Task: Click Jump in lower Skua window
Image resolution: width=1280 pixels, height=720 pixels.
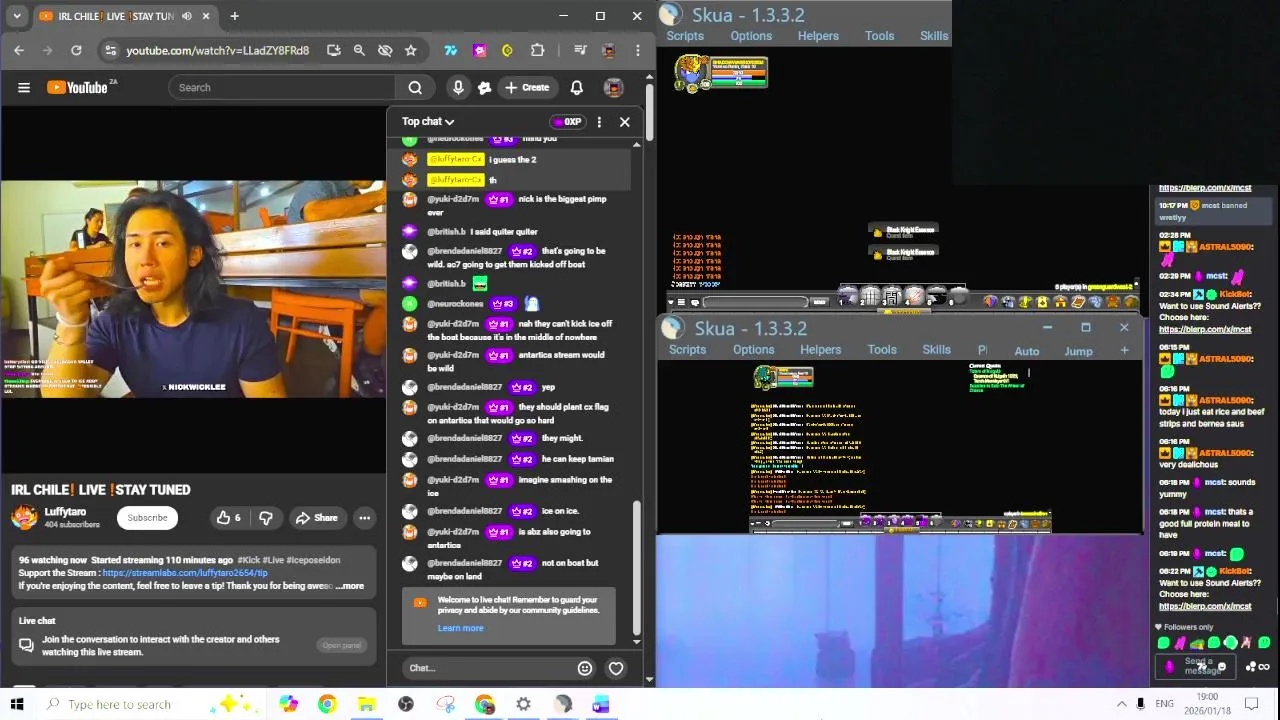Action: point(1078,351)
